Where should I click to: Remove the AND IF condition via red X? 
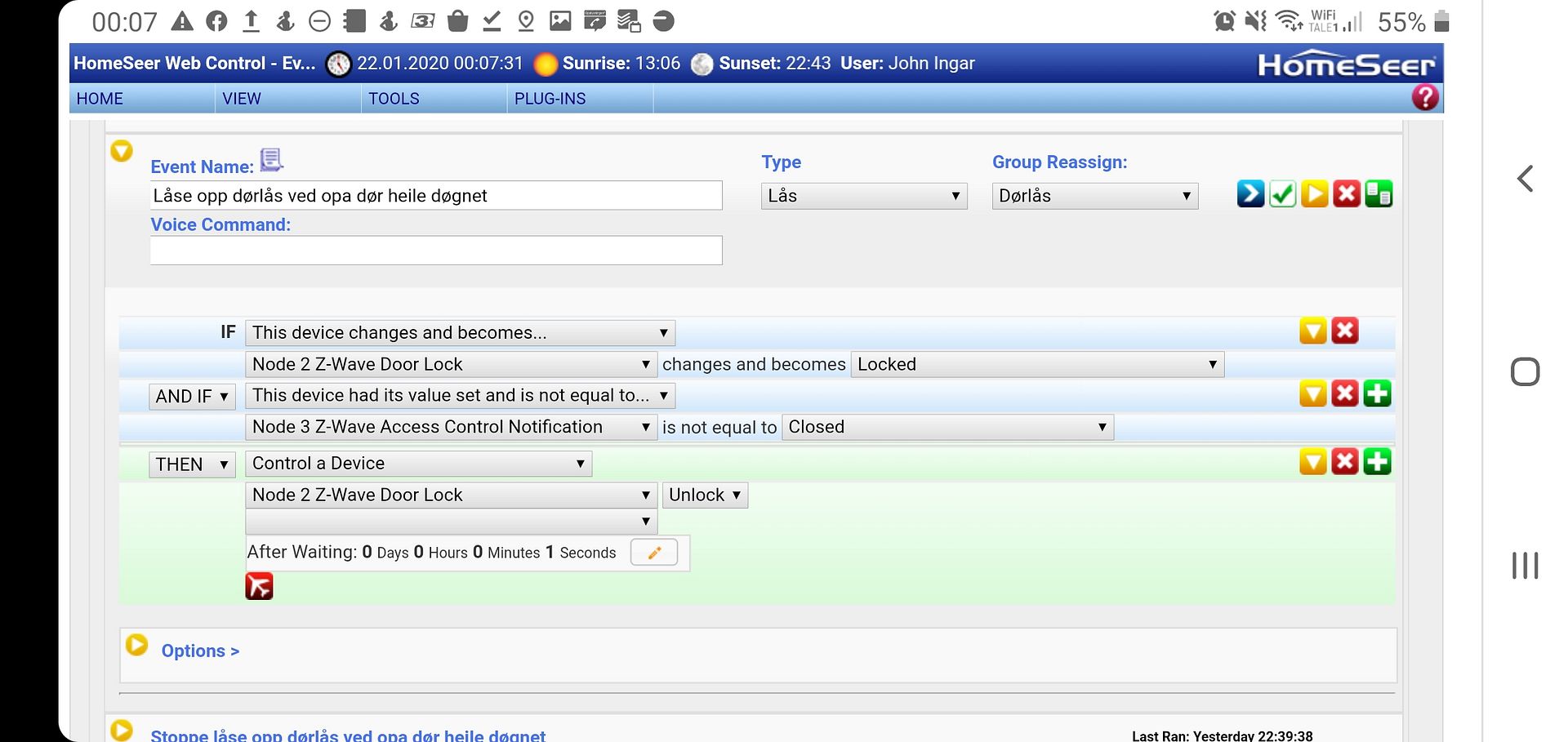1345,393
